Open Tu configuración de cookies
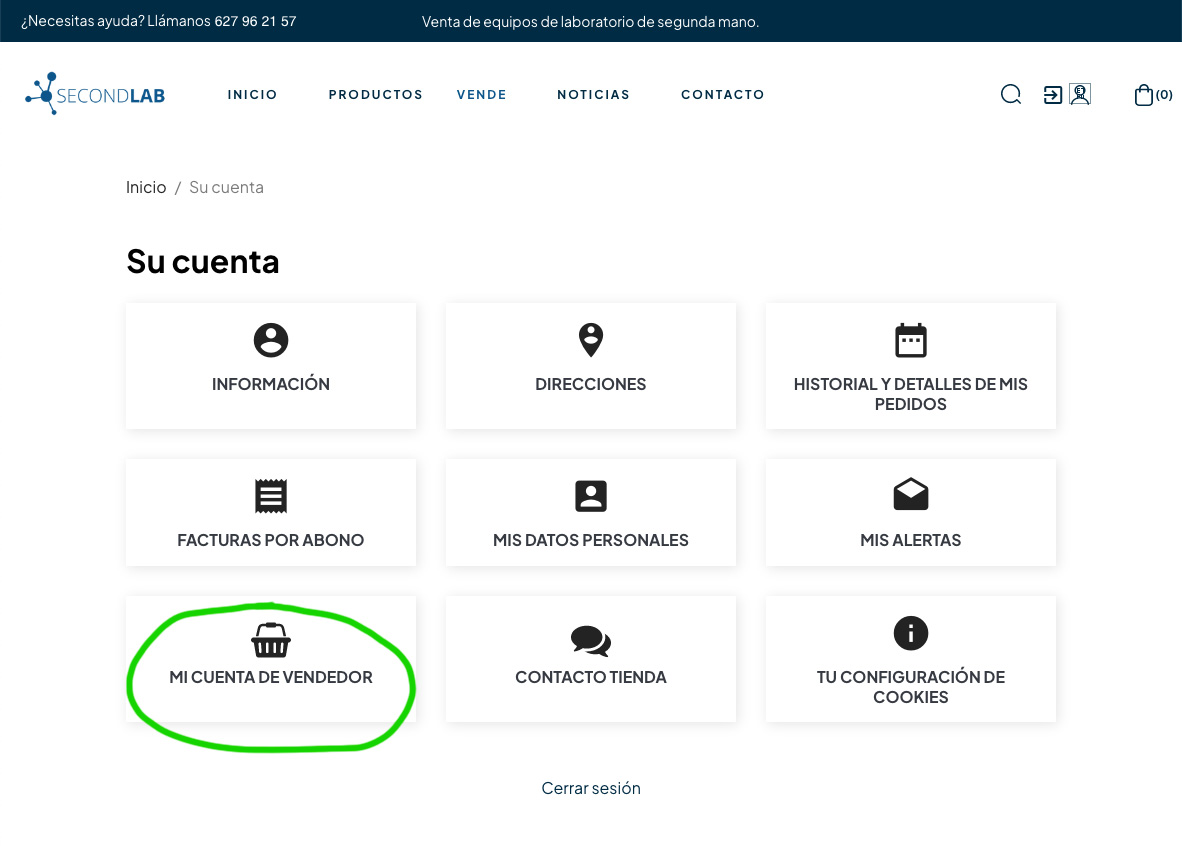This screenshot has height=846, width=1182. 910,659
